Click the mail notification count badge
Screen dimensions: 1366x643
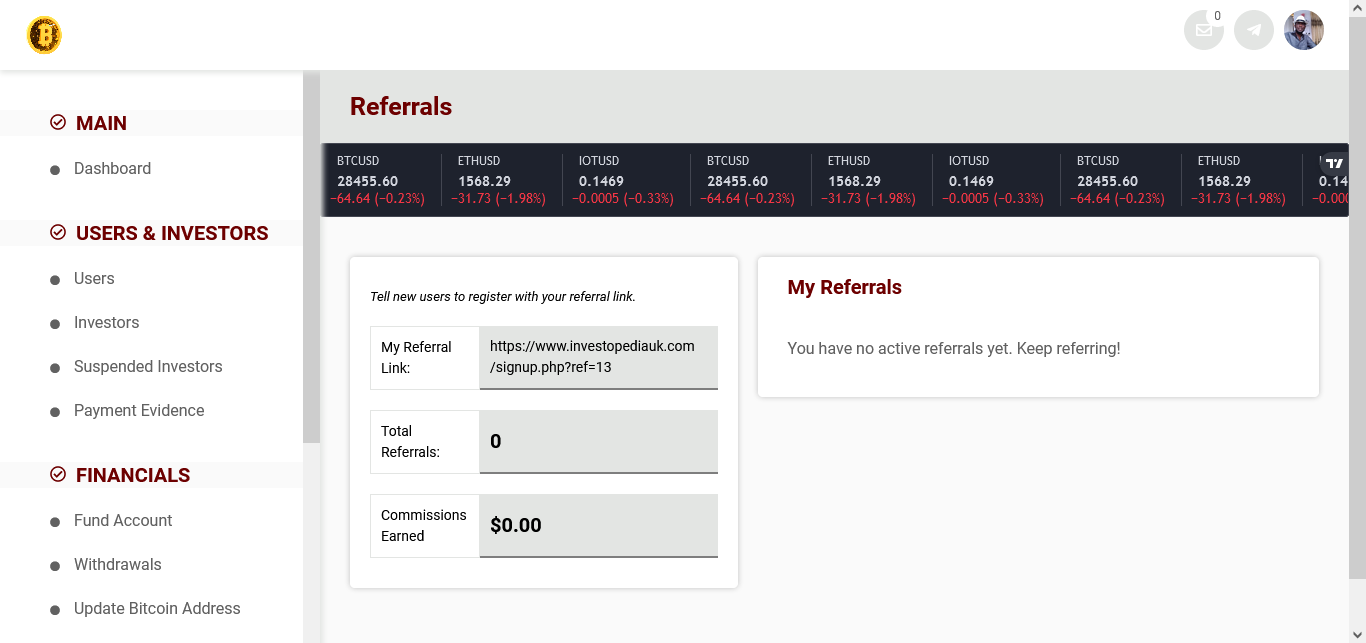tap(1217, 16)
